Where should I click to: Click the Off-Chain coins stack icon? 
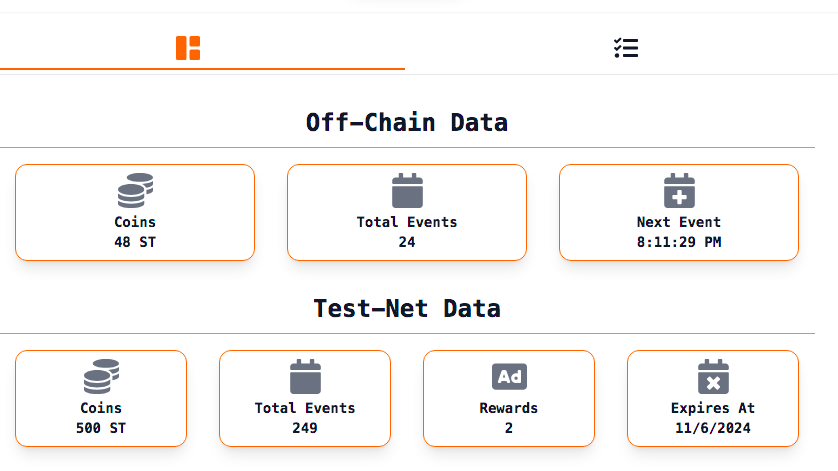click(135, 190)
